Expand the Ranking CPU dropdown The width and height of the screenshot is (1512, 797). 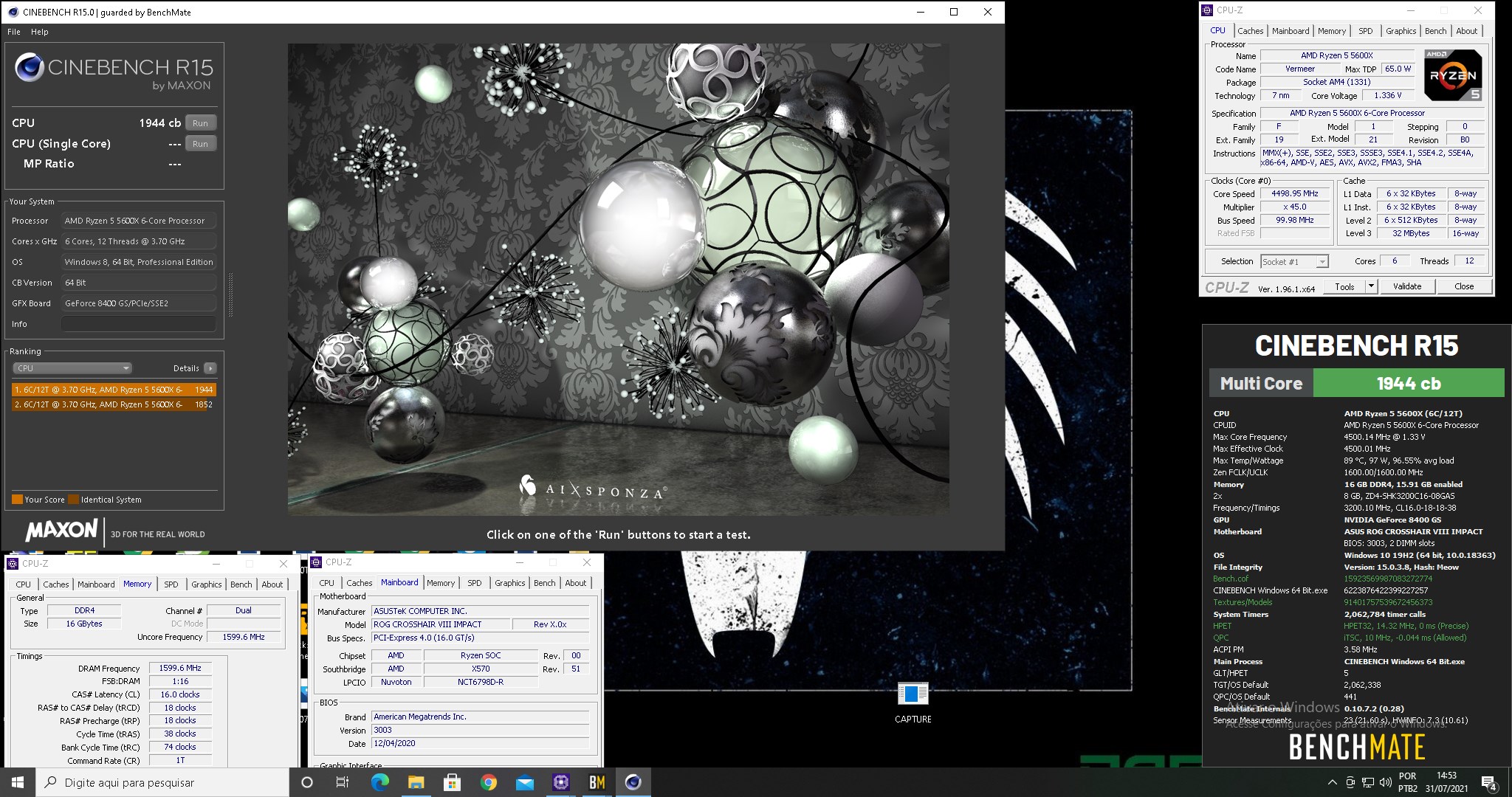click(72, 368)
